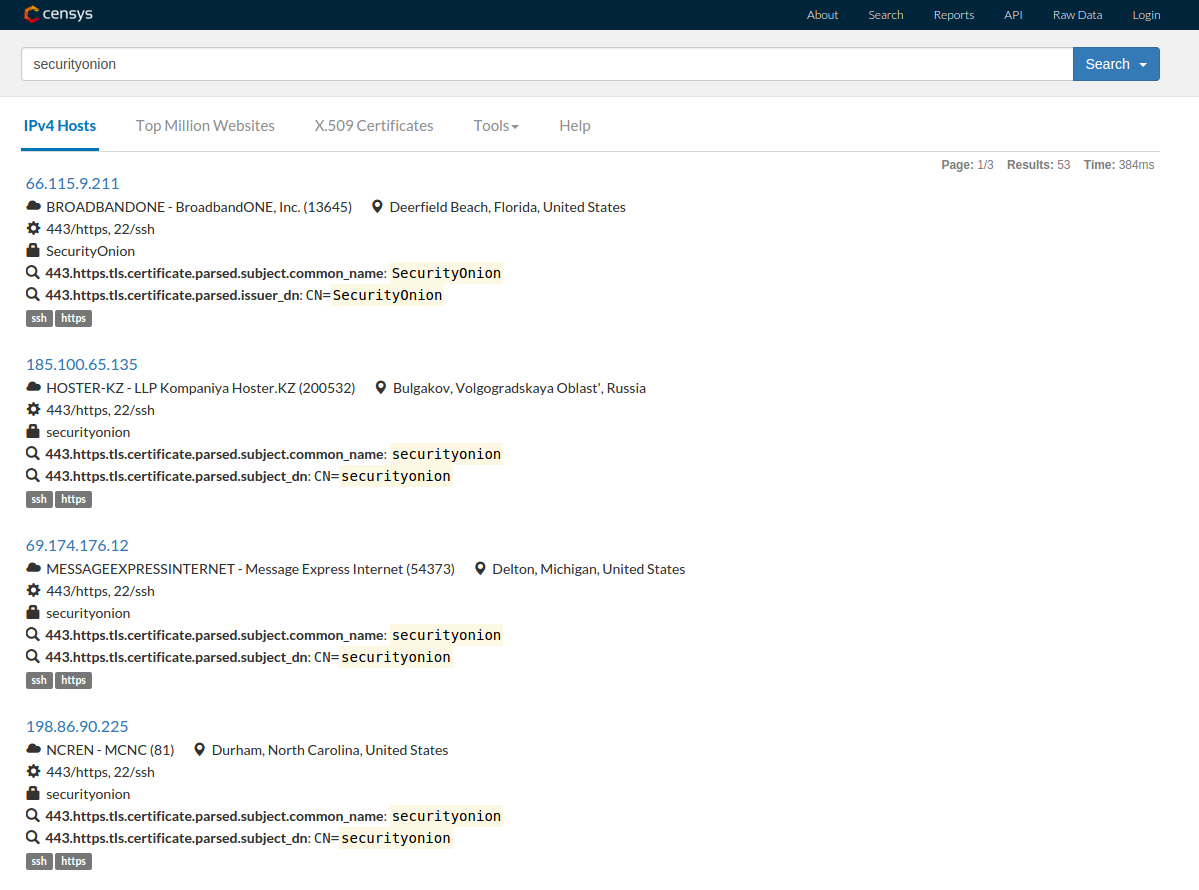This screenshot has width=1199, height=890.
Task: Click location pin for Bulgakov, Russia
Action: pyautogui.click(x=380, y=388)
